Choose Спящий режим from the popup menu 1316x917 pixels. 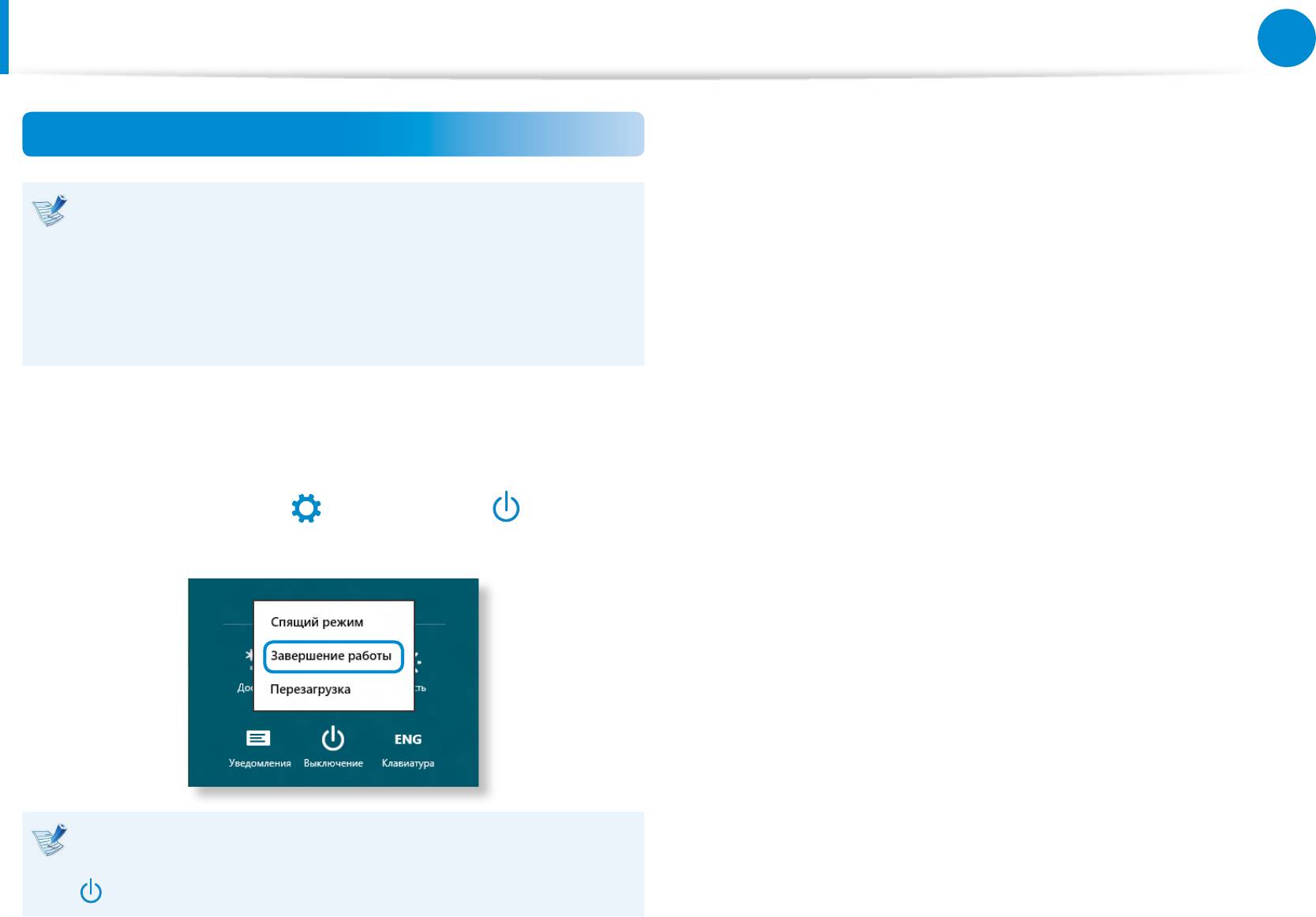tap(317, 622)
